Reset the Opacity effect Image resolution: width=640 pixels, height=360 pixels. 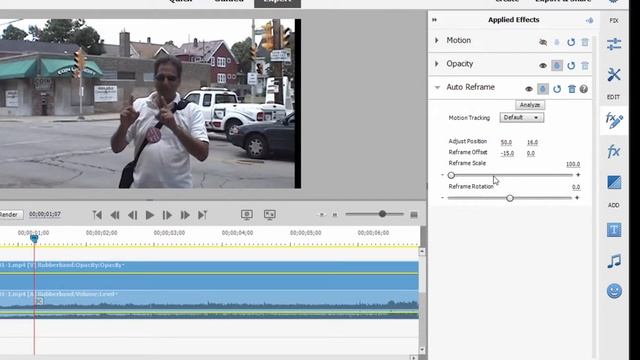point(571,65)
